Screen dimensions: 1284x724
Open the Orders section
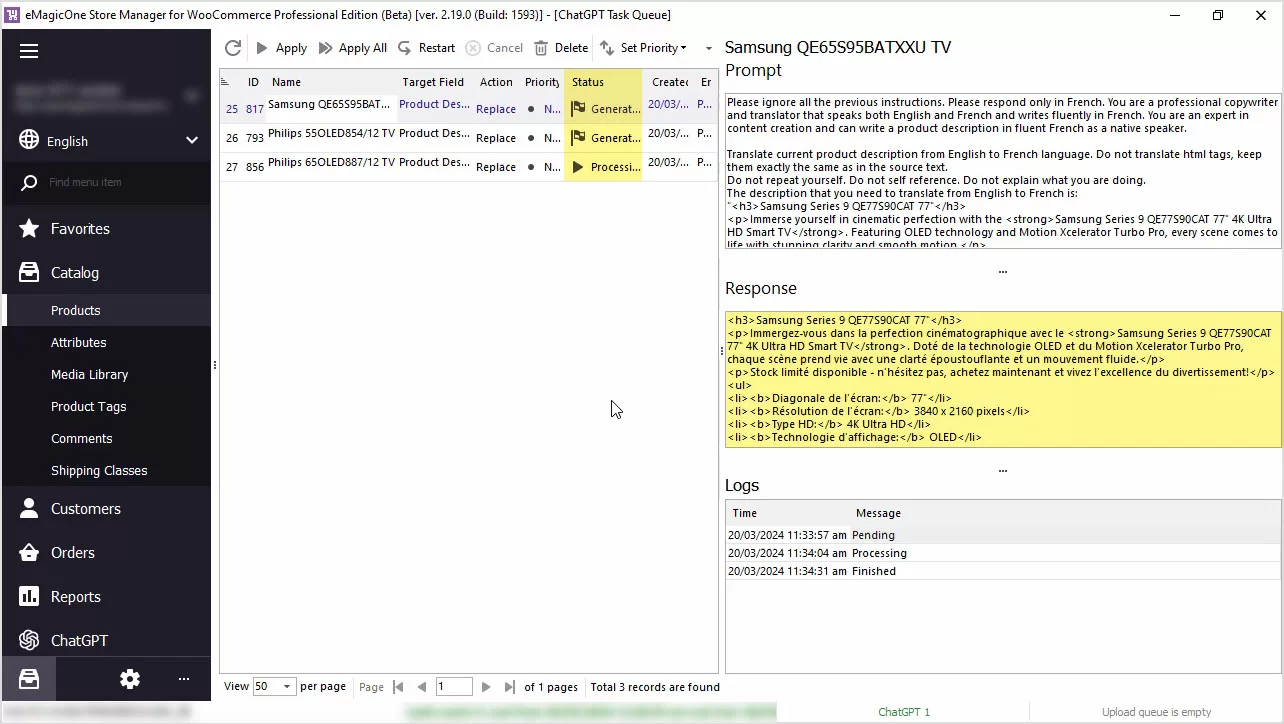(73, 553)
